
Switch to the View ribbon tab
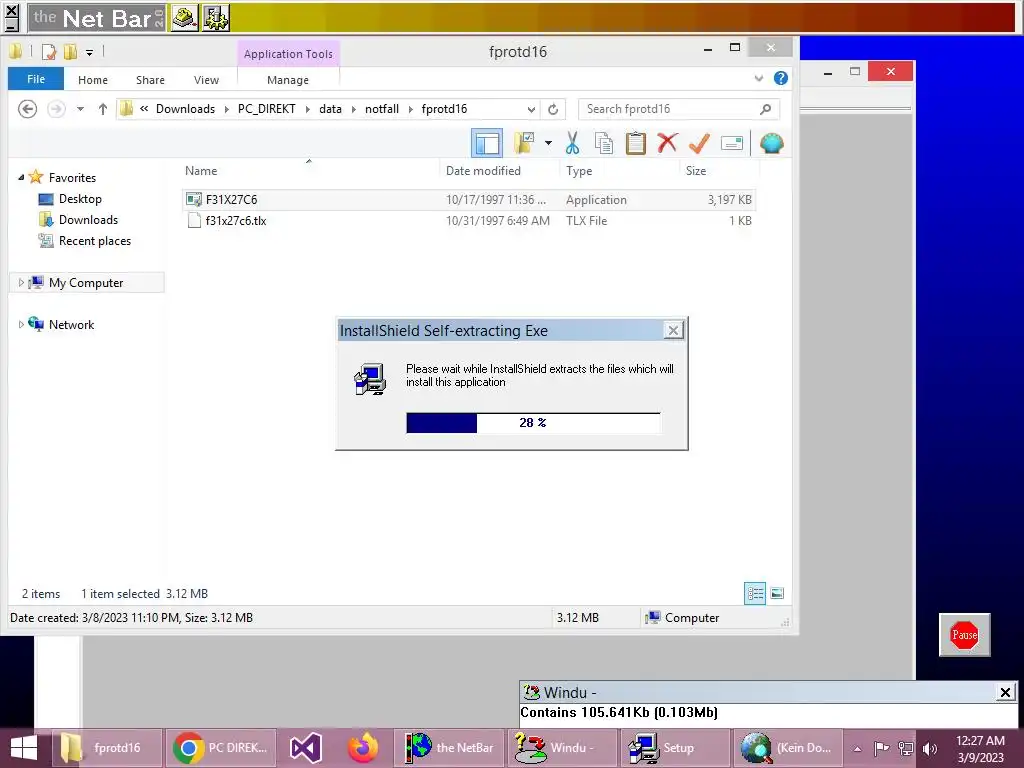[206, 80]
